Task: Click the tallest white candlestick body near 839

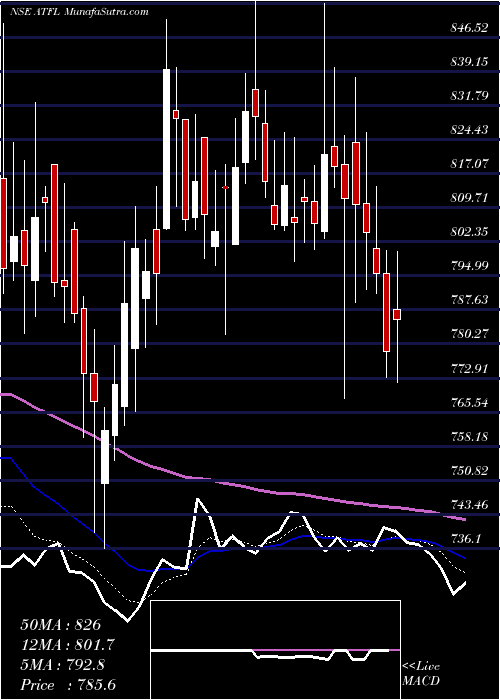Action: click(x=166, y=149)
